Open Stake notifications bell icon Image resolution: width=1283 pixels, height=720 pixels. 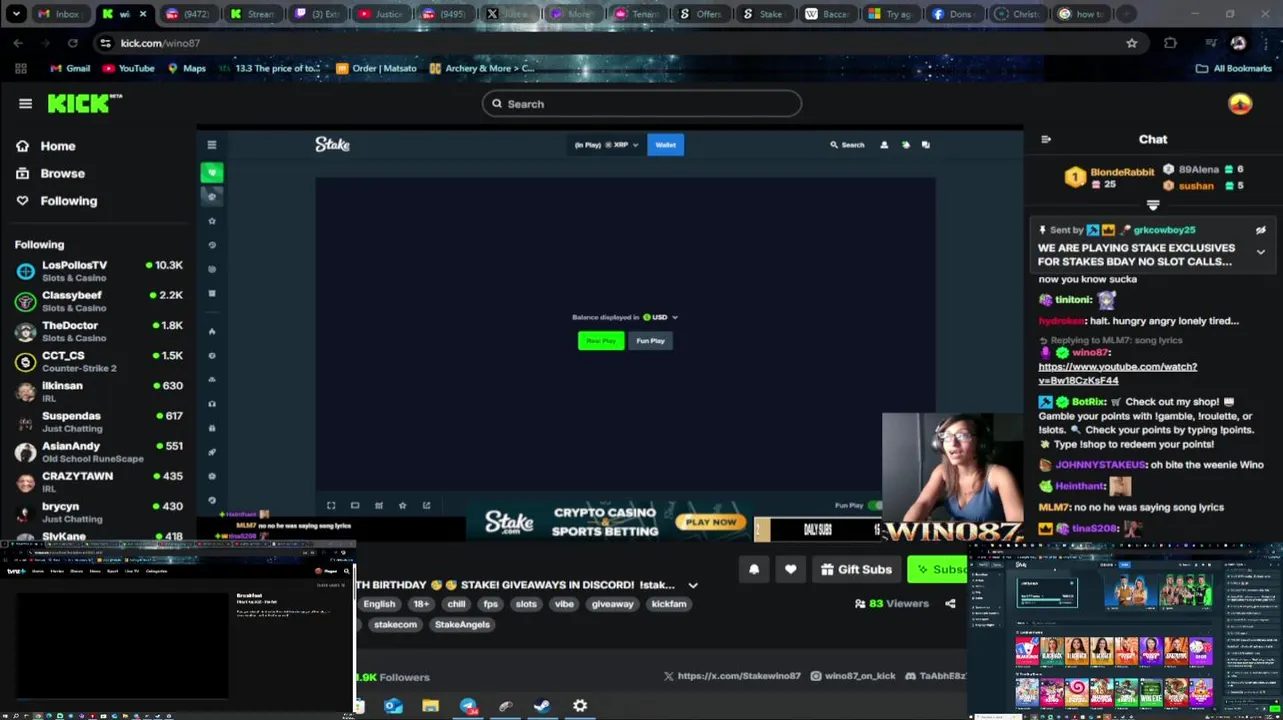click(x=906, y=145)
